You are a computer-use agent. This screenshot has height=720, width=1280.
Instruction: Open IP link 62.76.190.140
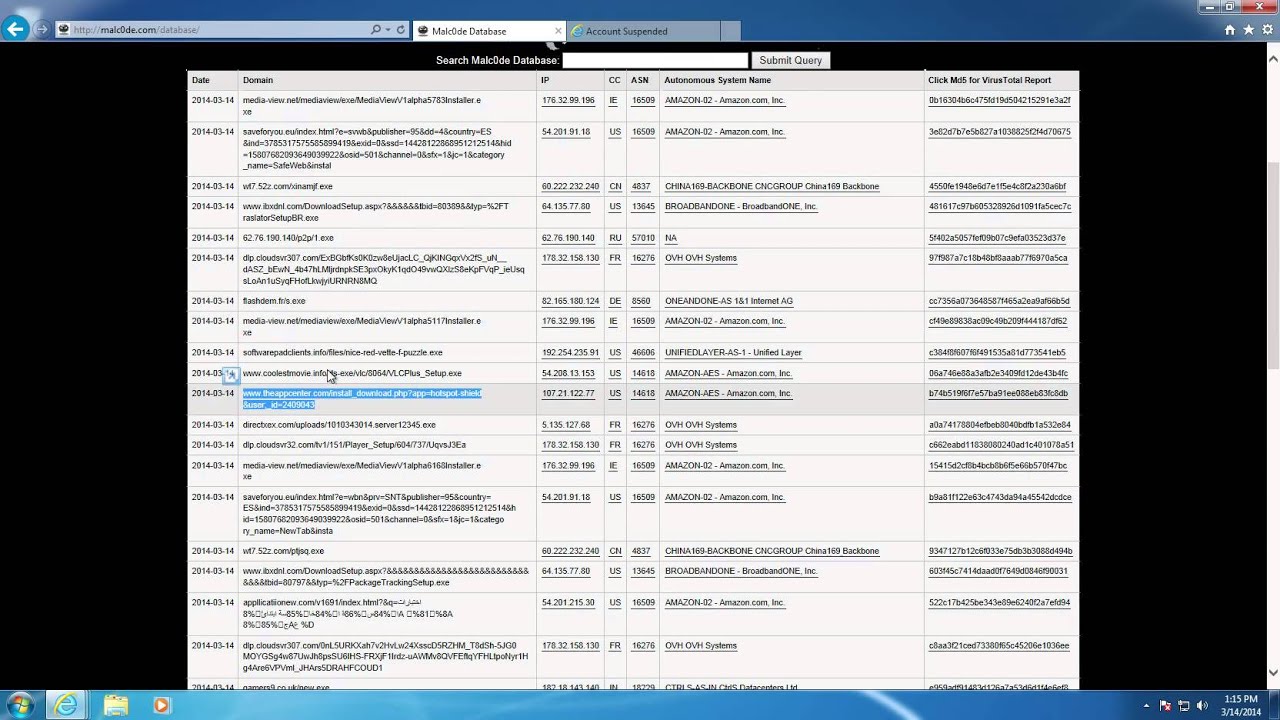tap(568, 238)
